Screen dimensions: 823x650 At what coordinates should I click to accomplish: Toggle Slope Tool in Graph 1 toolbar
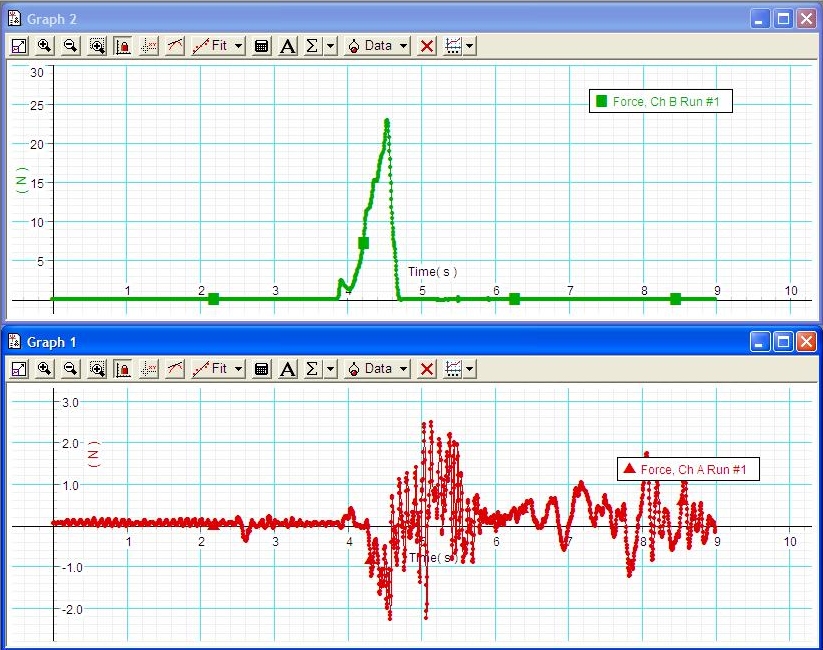pos(175,369)
